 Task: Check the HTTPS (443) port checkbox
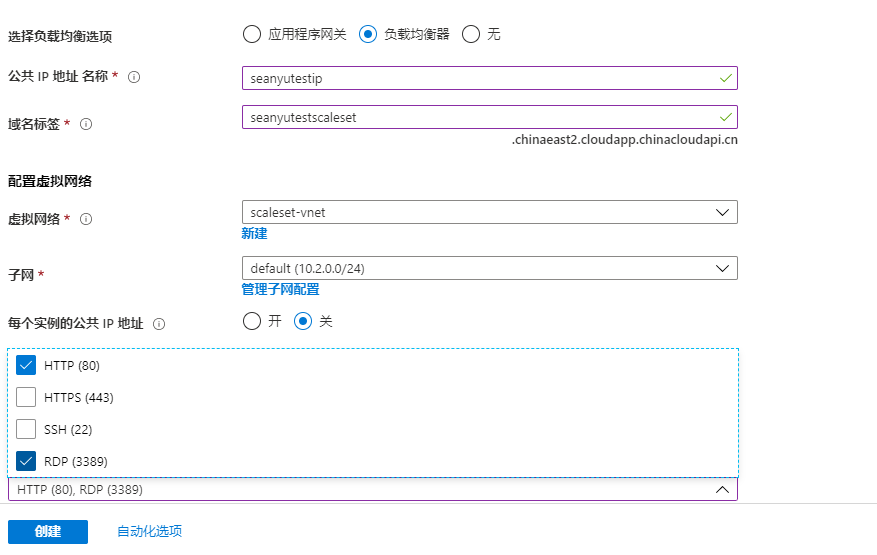point(26,397)
